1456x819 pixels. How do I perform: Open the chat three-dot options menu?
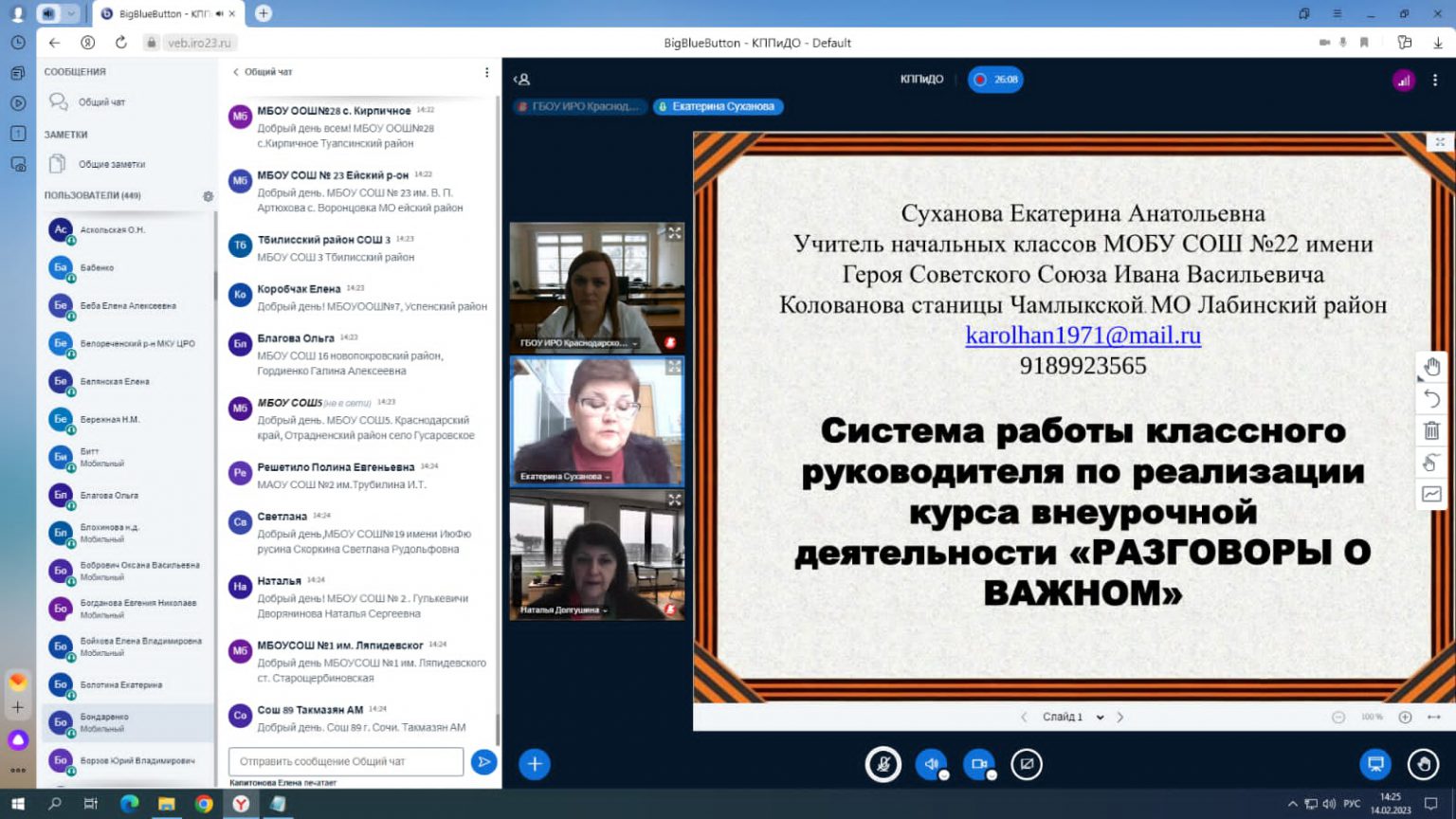(x=487, y=72)
